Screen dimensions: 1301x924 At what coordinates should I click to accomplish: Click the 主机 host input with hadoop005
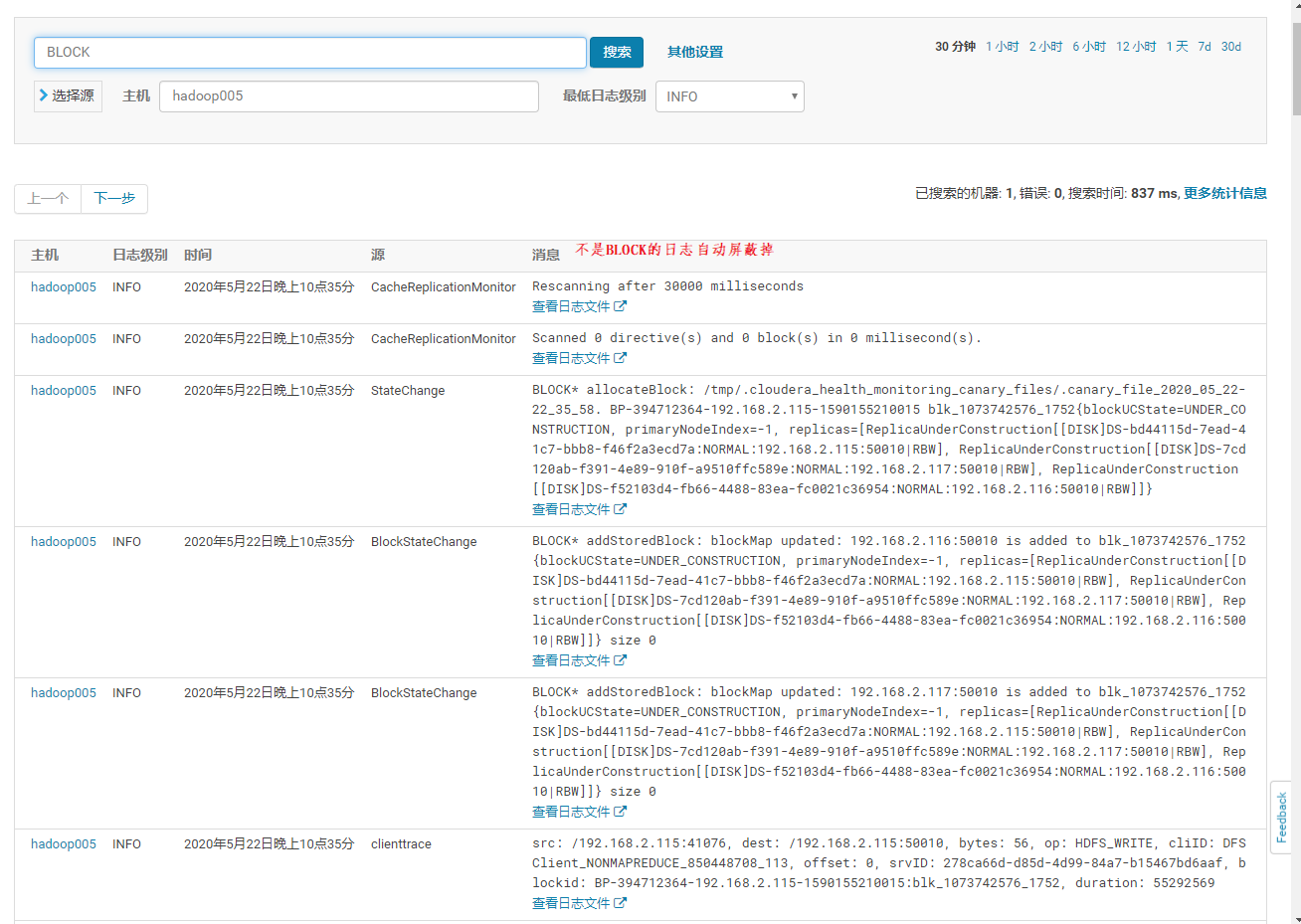click(x=348, y=95)
